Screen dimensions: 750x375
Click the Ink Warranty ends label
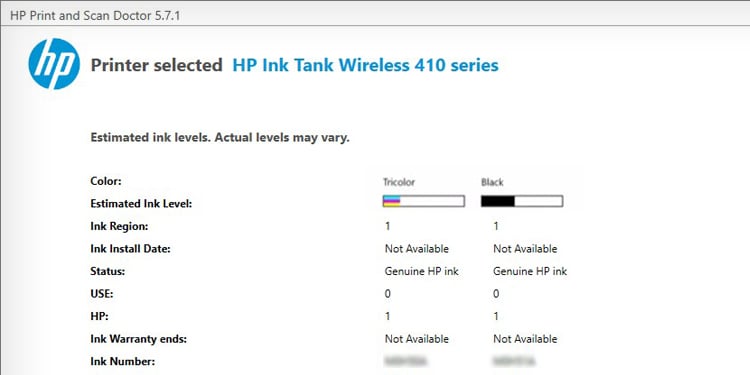click(139, 339)
